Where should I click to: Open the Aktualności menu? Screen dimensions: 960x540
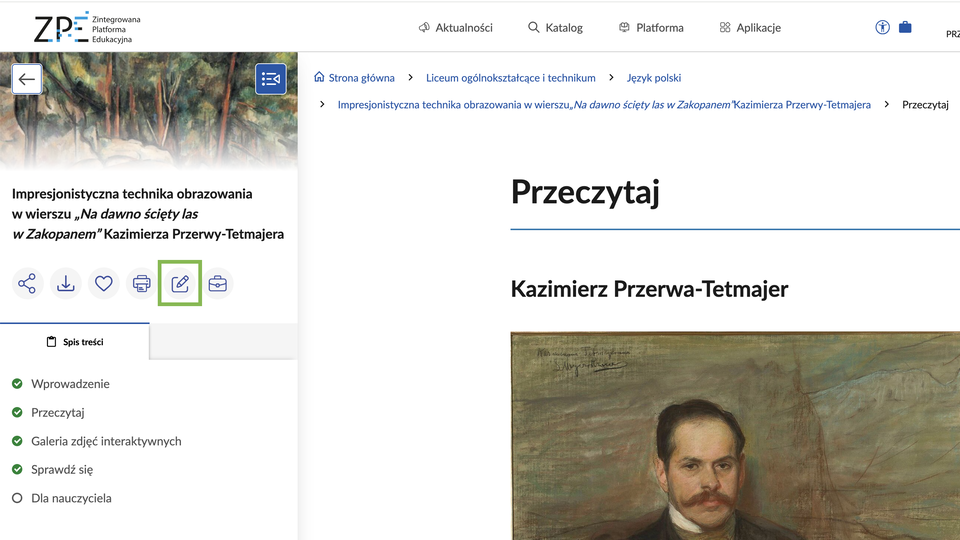455,28
